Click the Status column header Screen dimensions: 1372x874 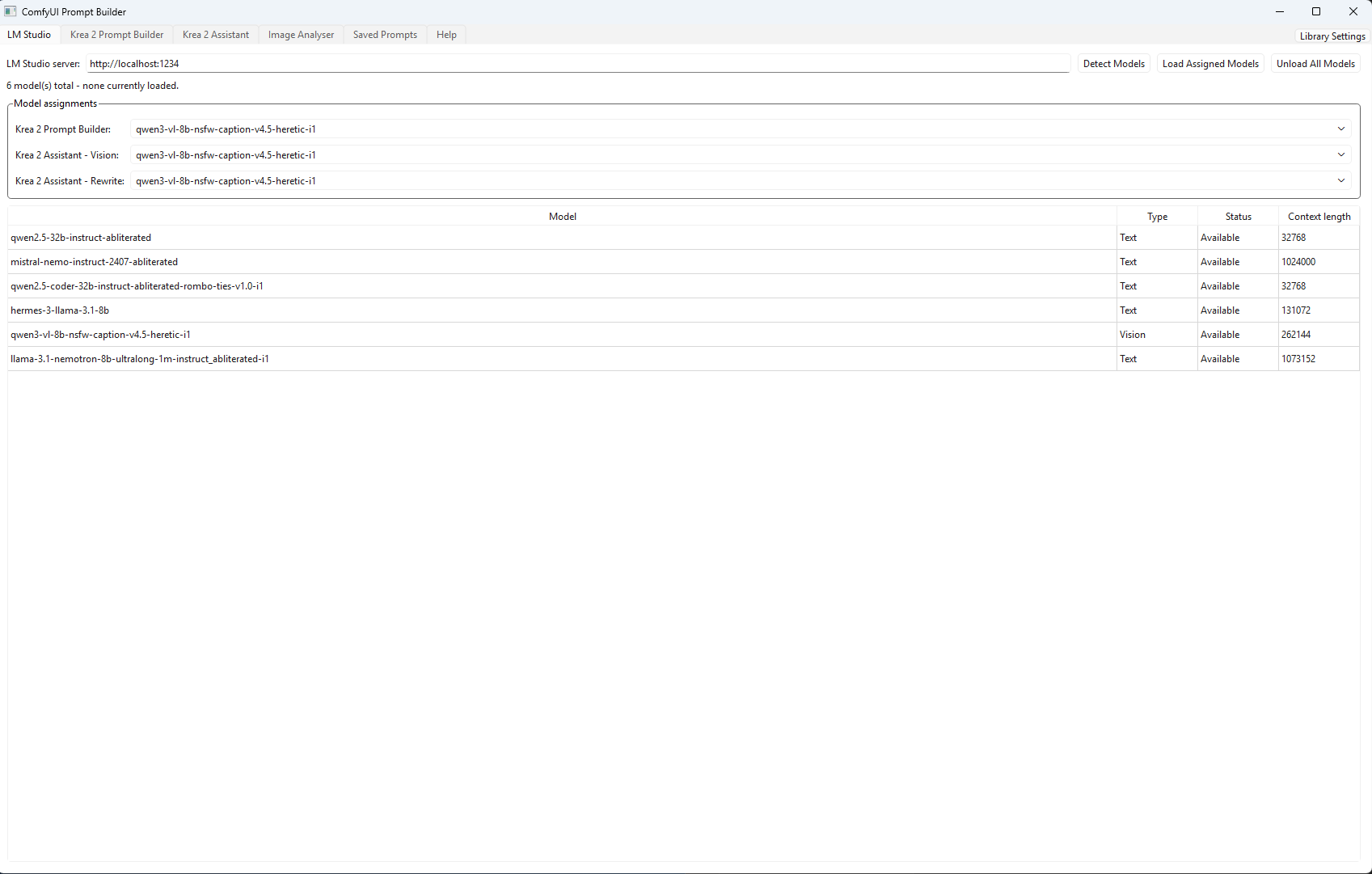pos(1238,217)
